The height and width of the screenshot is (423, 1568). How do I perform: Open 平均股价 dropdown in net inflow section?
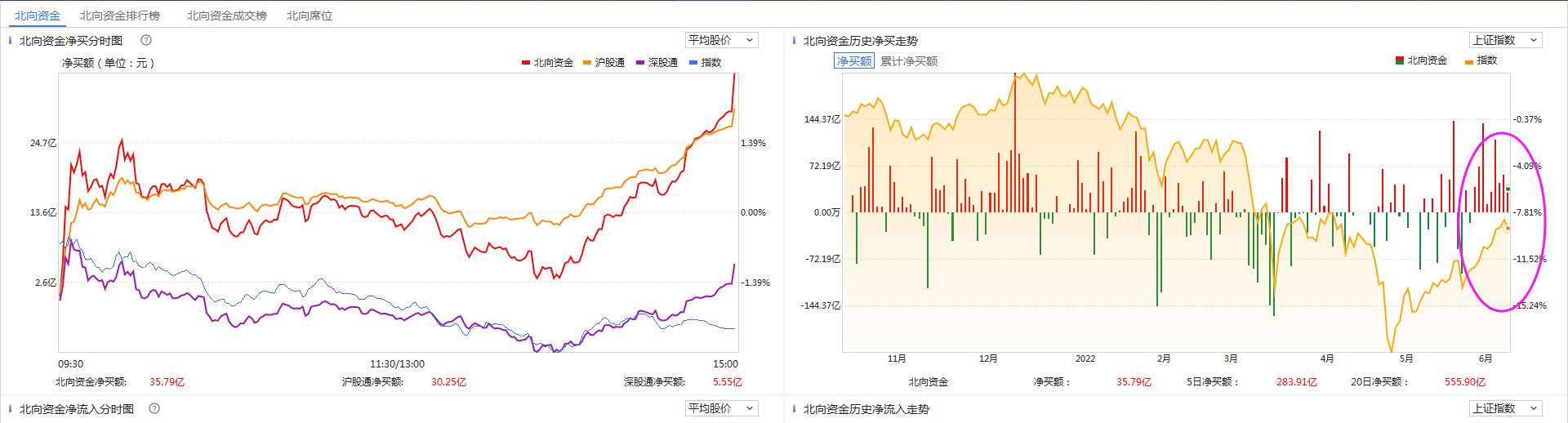coord(722,408)
